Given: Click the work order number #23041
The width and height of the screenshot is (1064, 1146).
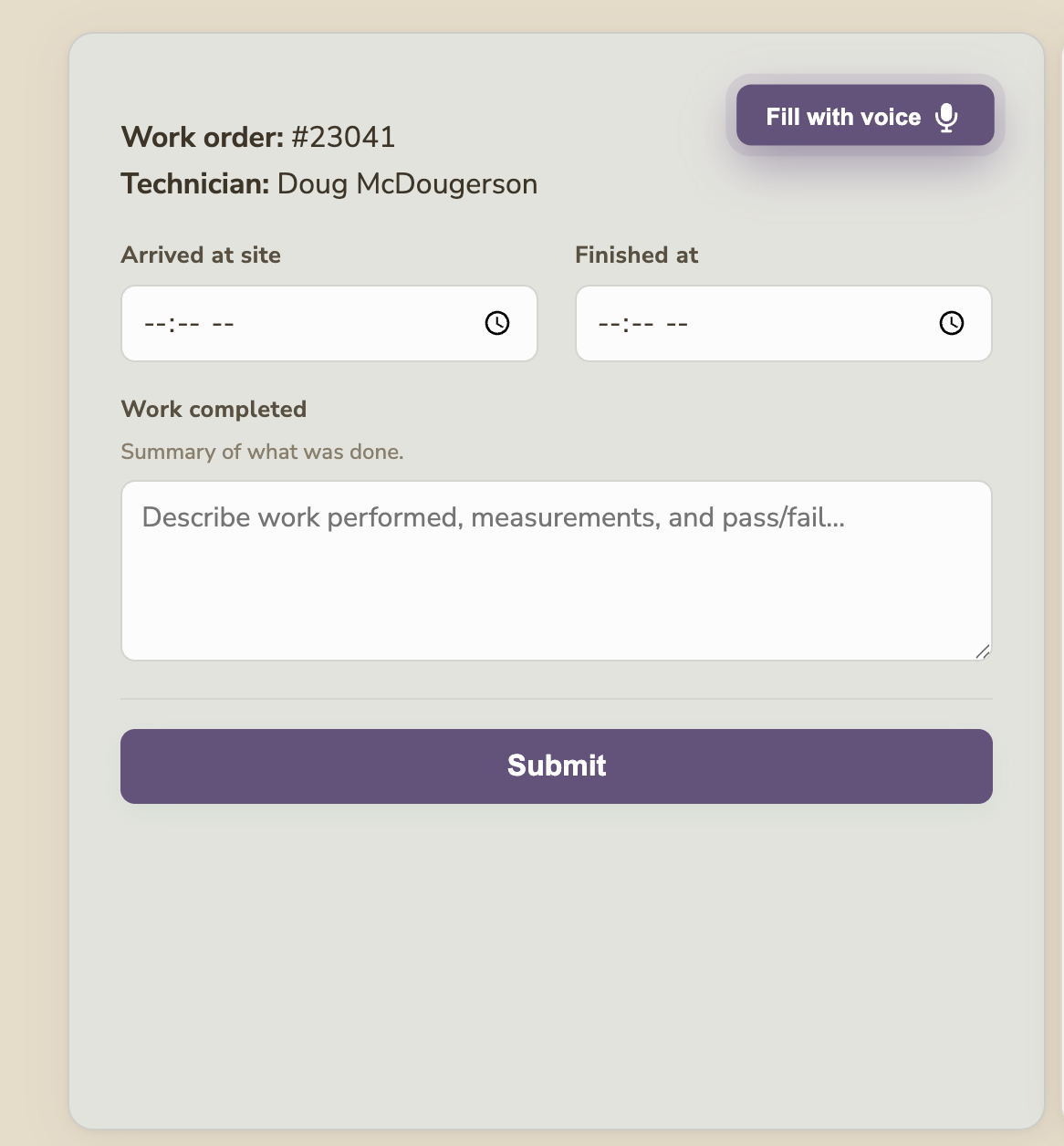Looking at the screenshot, I should (x=342, y=137).
